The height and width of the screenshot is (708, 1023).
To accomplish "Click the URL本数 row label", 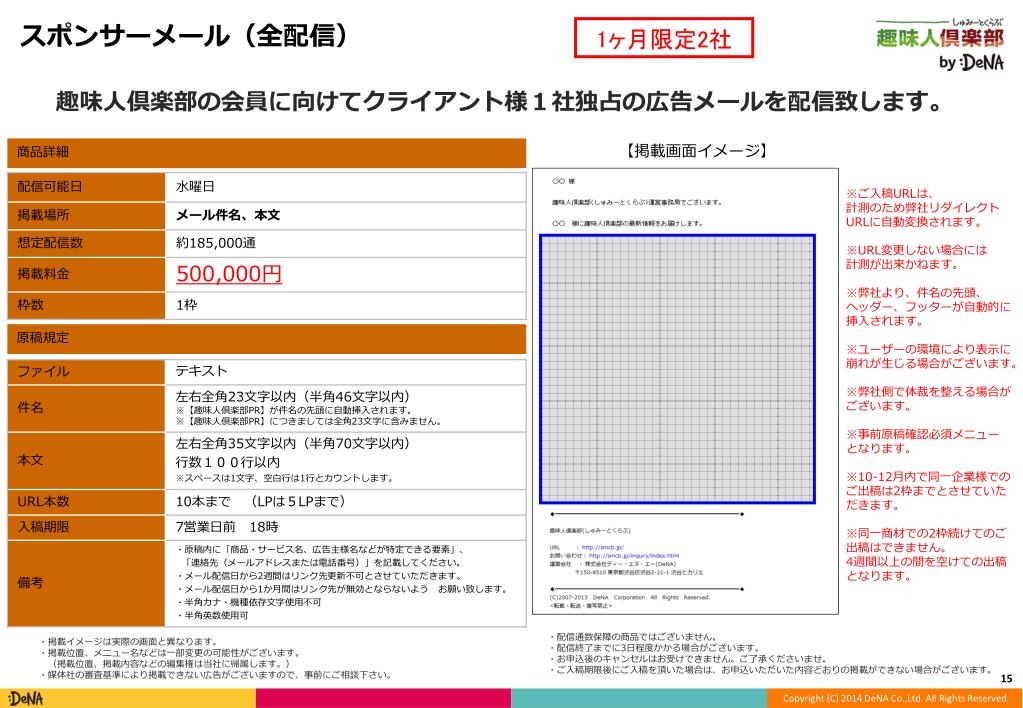I will 86,502.
